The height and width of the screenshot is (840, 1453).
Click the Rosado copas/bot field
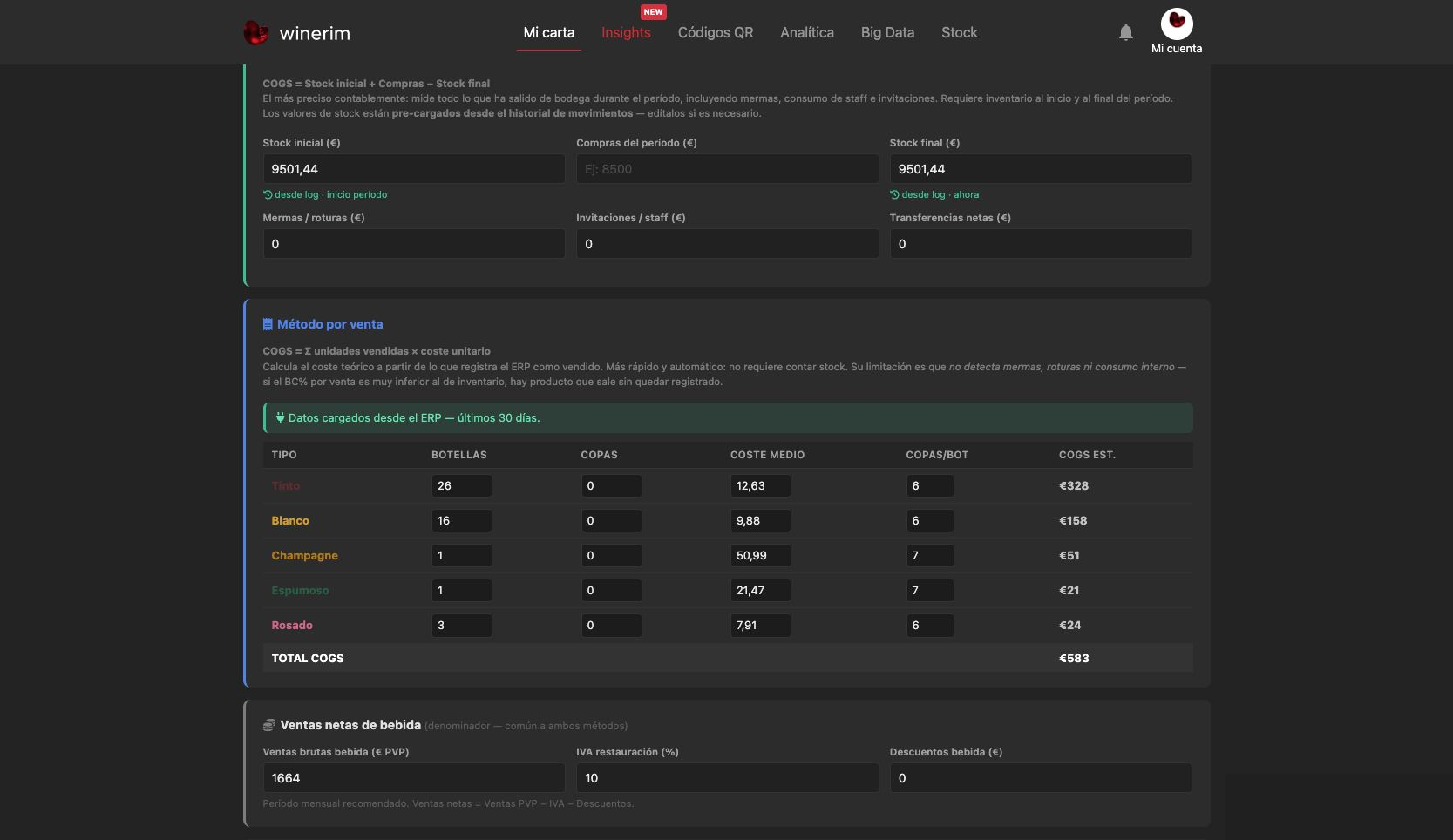click(x=930, y=625)
